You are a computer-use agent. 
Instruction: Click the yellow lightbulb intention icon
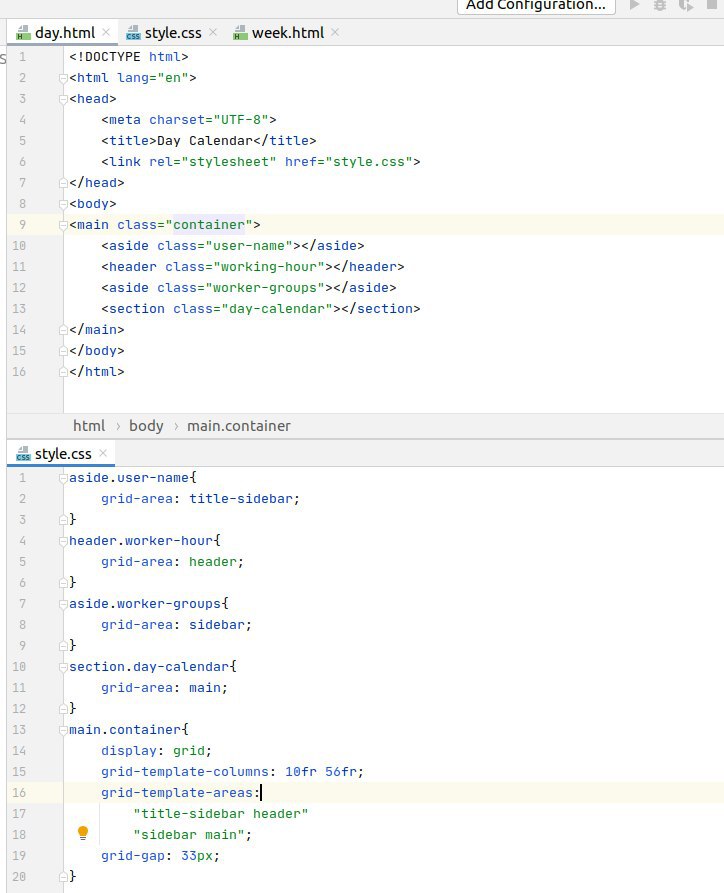83,833
